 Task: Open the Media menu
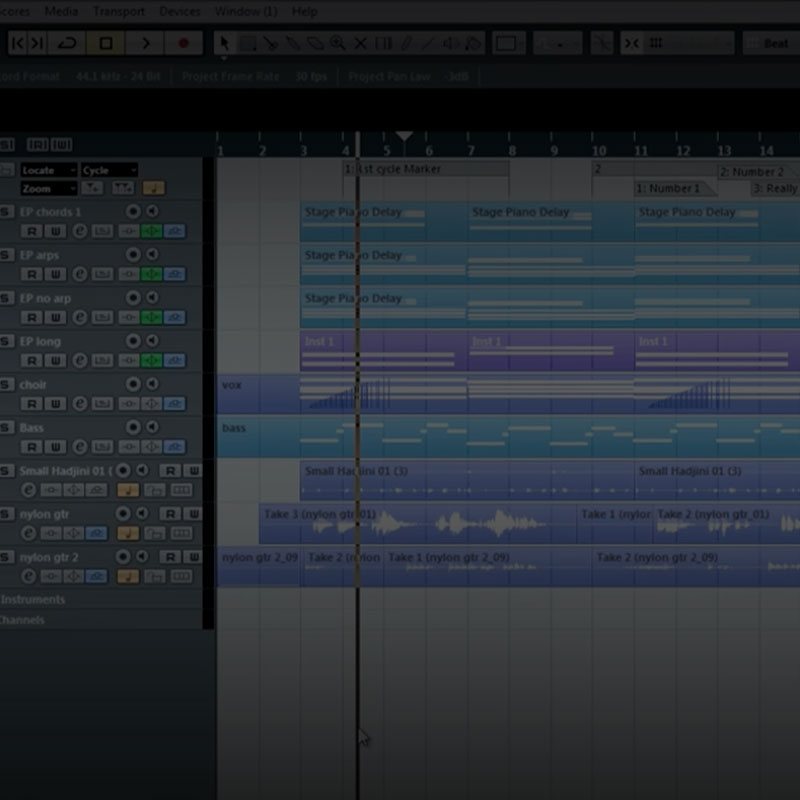point(61,11)
